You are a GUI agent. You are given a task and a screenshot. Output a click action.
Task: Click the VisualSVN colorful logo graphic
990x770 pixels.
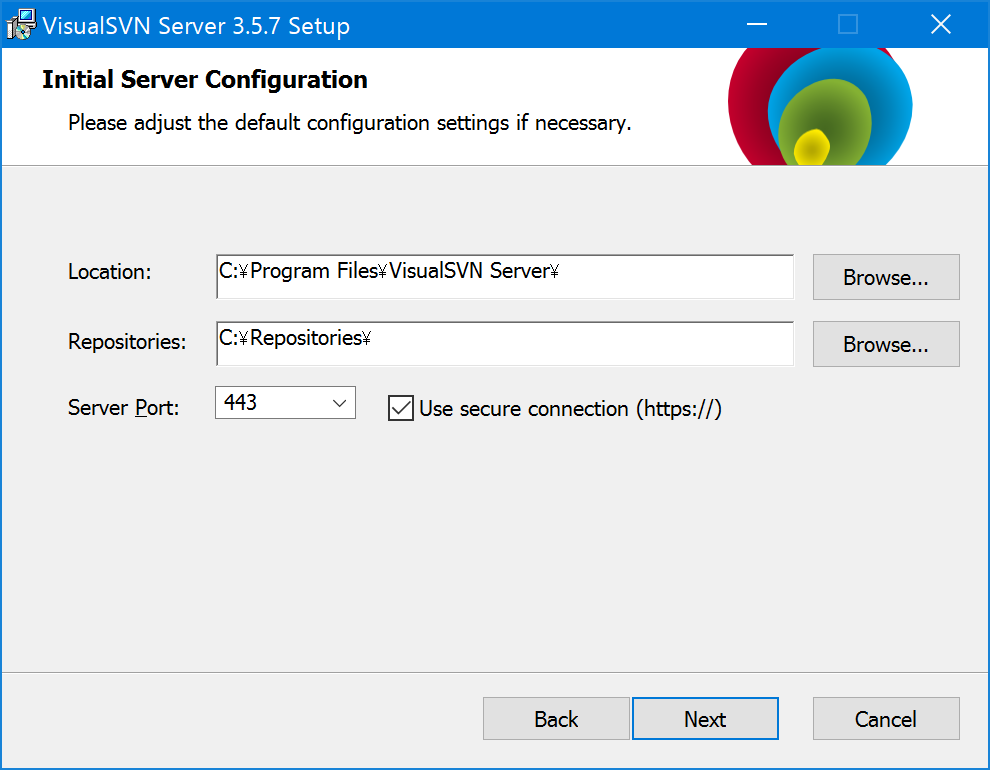820,108
